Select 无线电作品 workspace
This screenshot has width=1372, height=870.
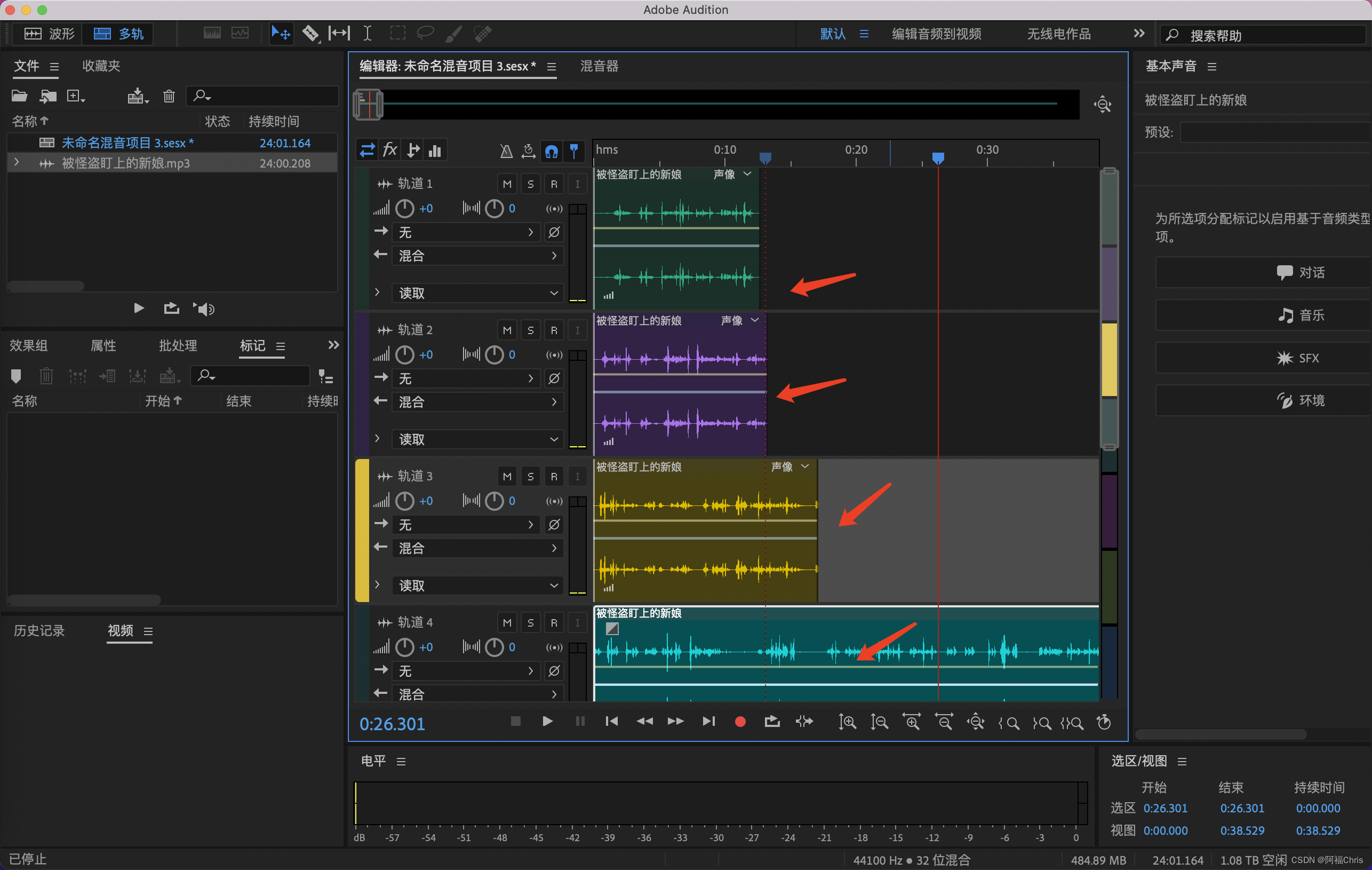click(x=1059, y=34)
